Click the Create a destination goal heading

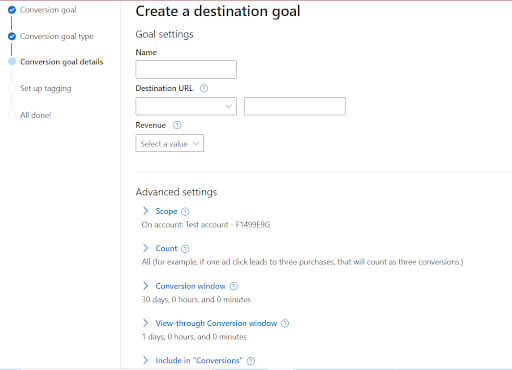218,11
